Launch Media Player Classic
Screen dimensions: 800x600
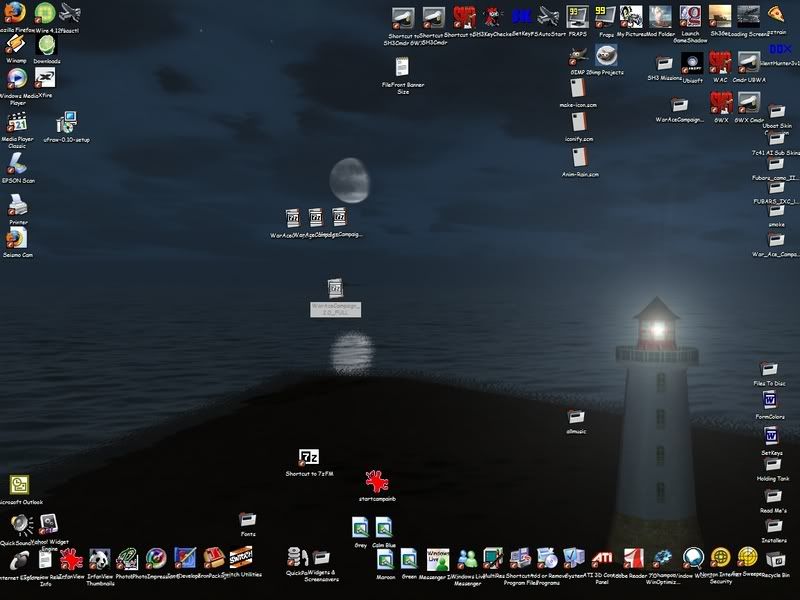17,122
